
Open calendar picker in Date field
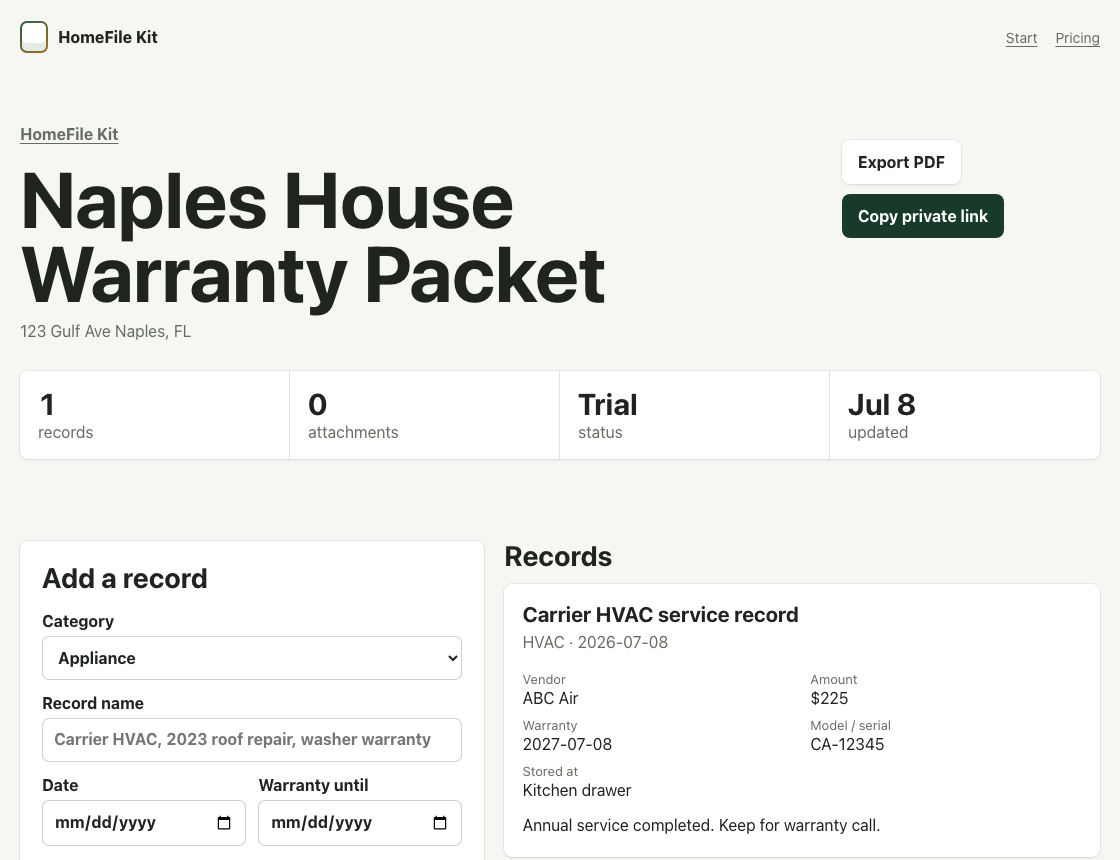pyautogui.click(x=224, y=823)
